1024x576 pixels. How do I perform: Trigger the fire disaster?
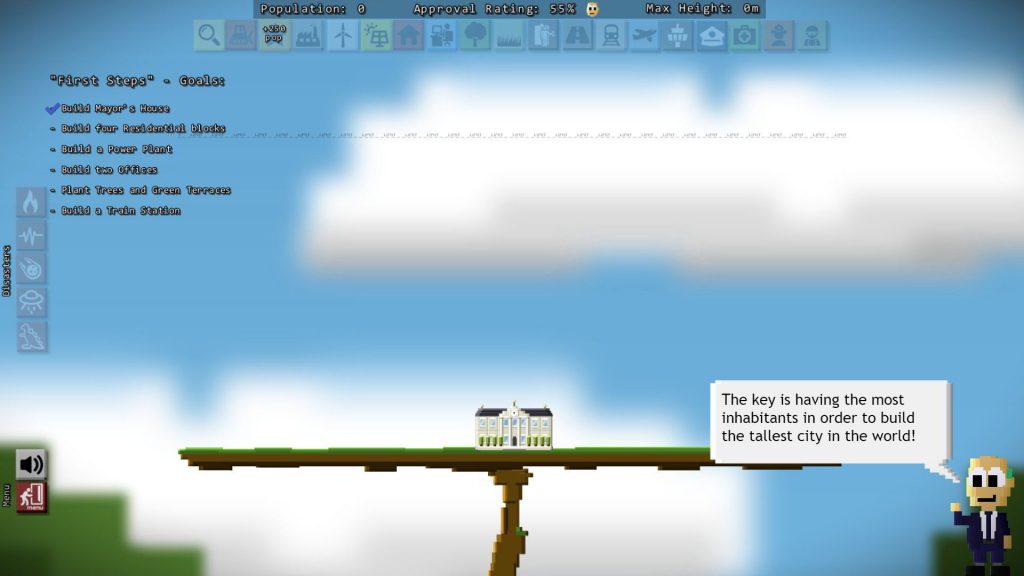(31, 202)
